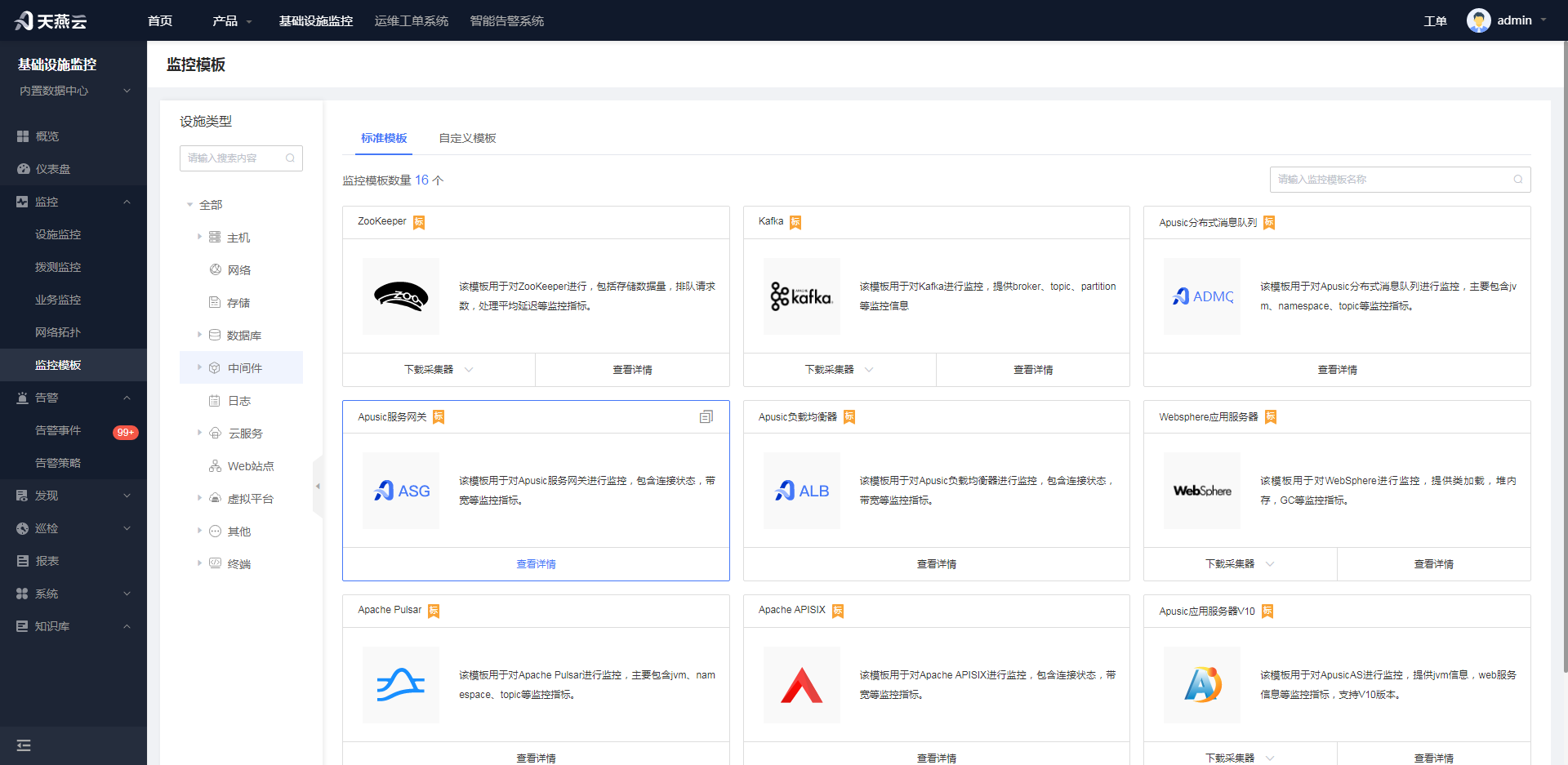Click 工单 in top right header
The height and width of the screenshot is (765, 1568).
(x=1435, y=21)
